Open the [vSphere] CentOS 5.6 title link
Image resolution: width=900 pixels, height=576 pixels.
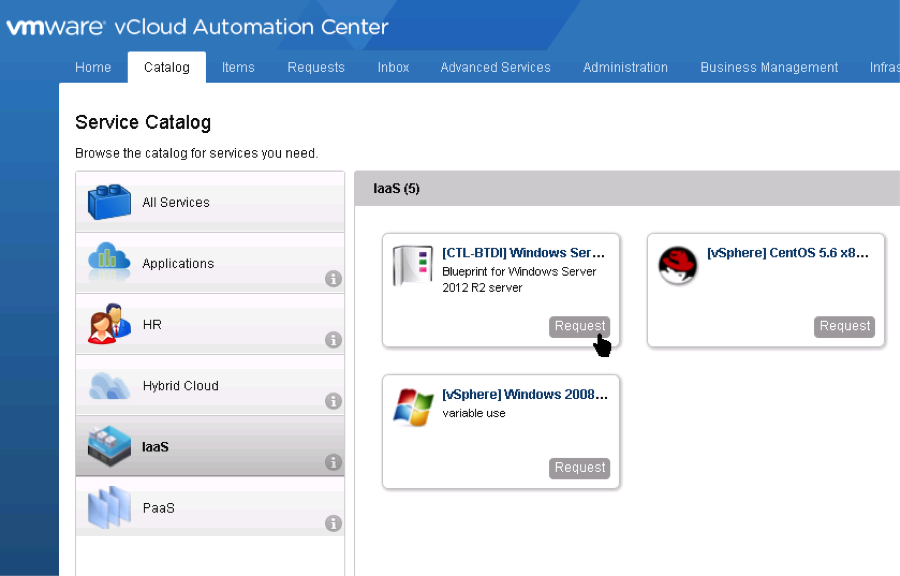coord(788,252)
